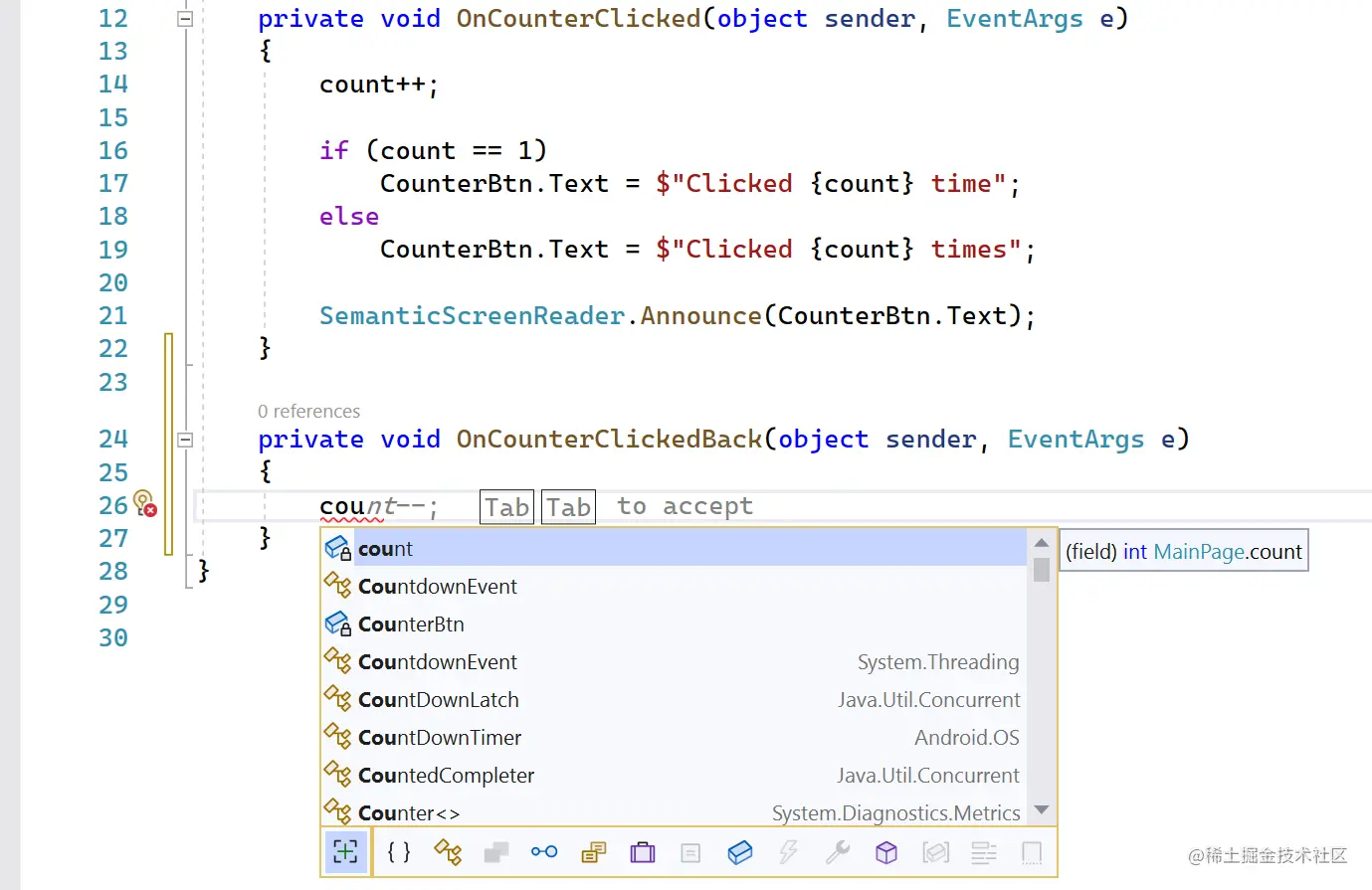Select Counter<> completion item
1372x890 pixels.
point(674,812)
